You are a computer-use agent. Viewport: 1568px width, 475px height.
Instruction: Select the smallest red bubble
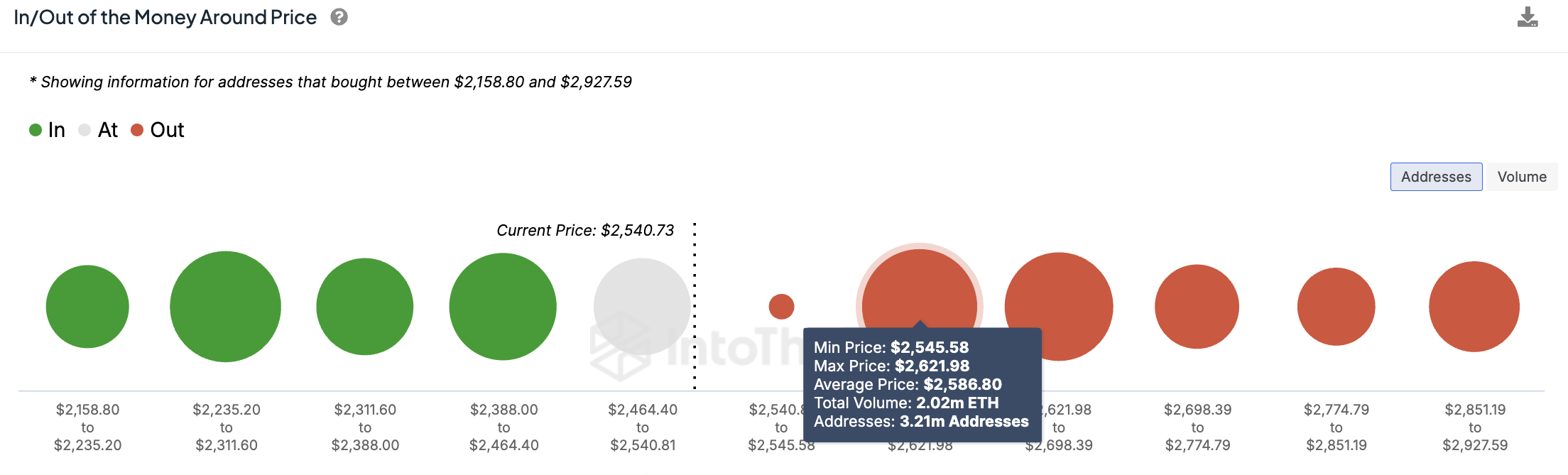pos(781,307)
